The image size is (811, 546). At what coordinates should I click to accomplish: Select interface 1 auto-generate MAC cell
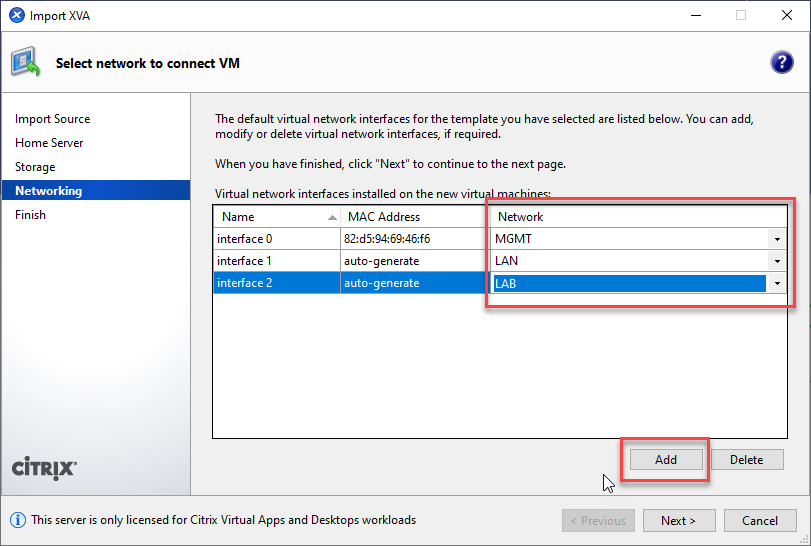(382, 261)
